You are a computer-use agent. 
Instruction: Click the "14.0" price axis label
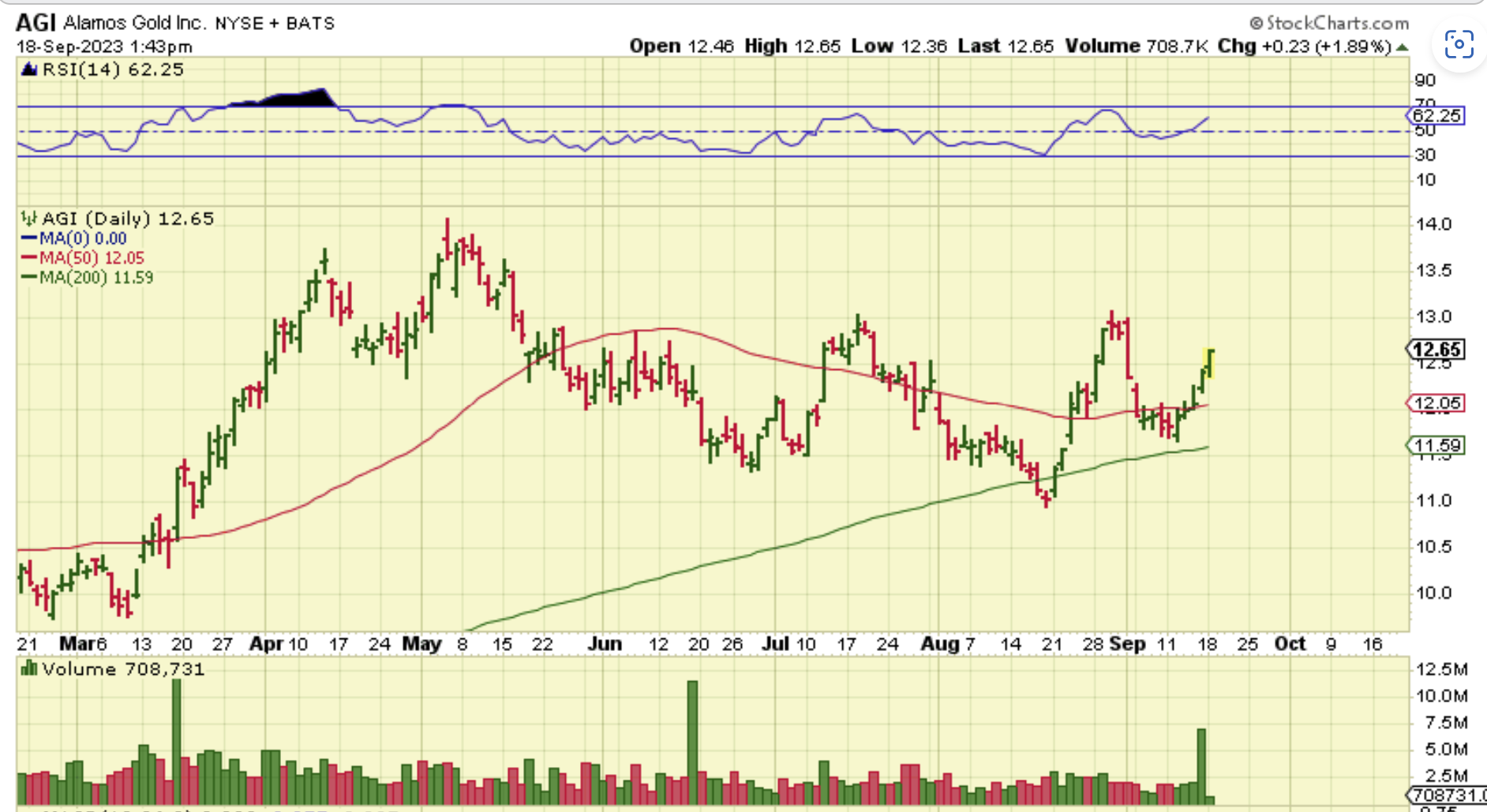tap(1434, 224)
